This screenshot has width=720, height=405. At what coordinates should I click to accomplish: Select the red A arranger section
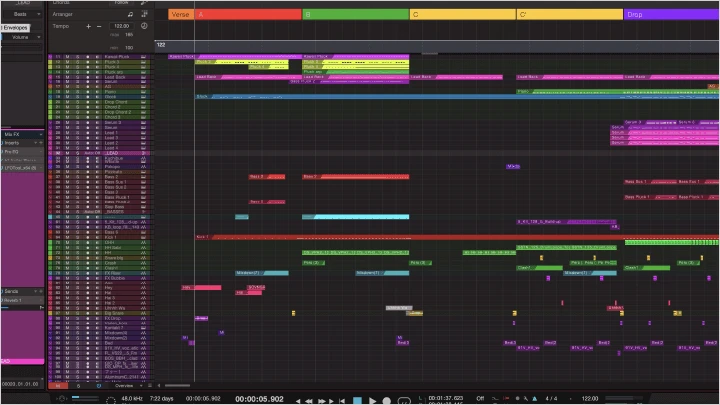pyautogui.click(x=248, y=15)
